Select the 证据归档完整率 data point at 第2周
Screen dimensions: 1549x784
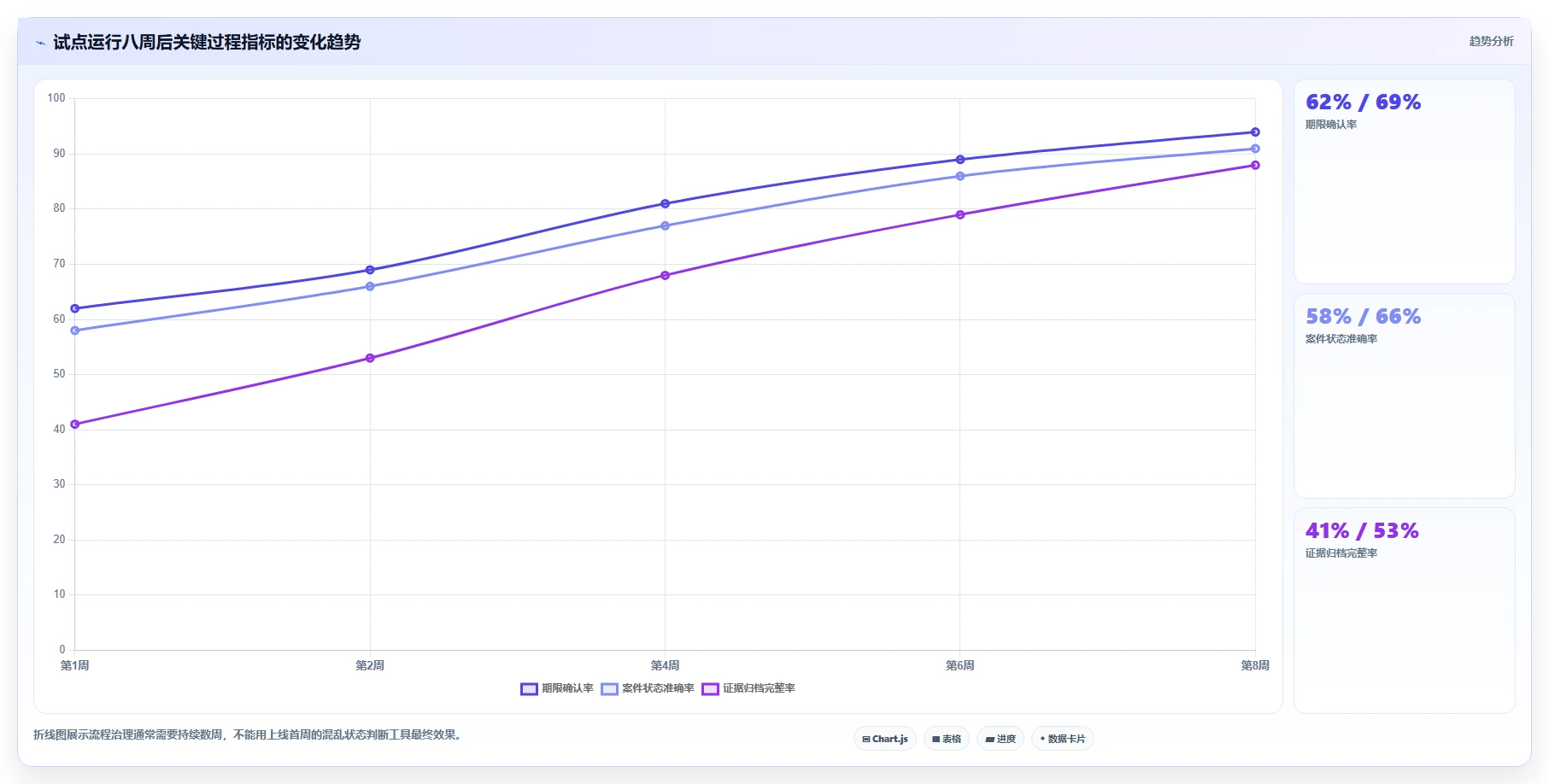370,358
